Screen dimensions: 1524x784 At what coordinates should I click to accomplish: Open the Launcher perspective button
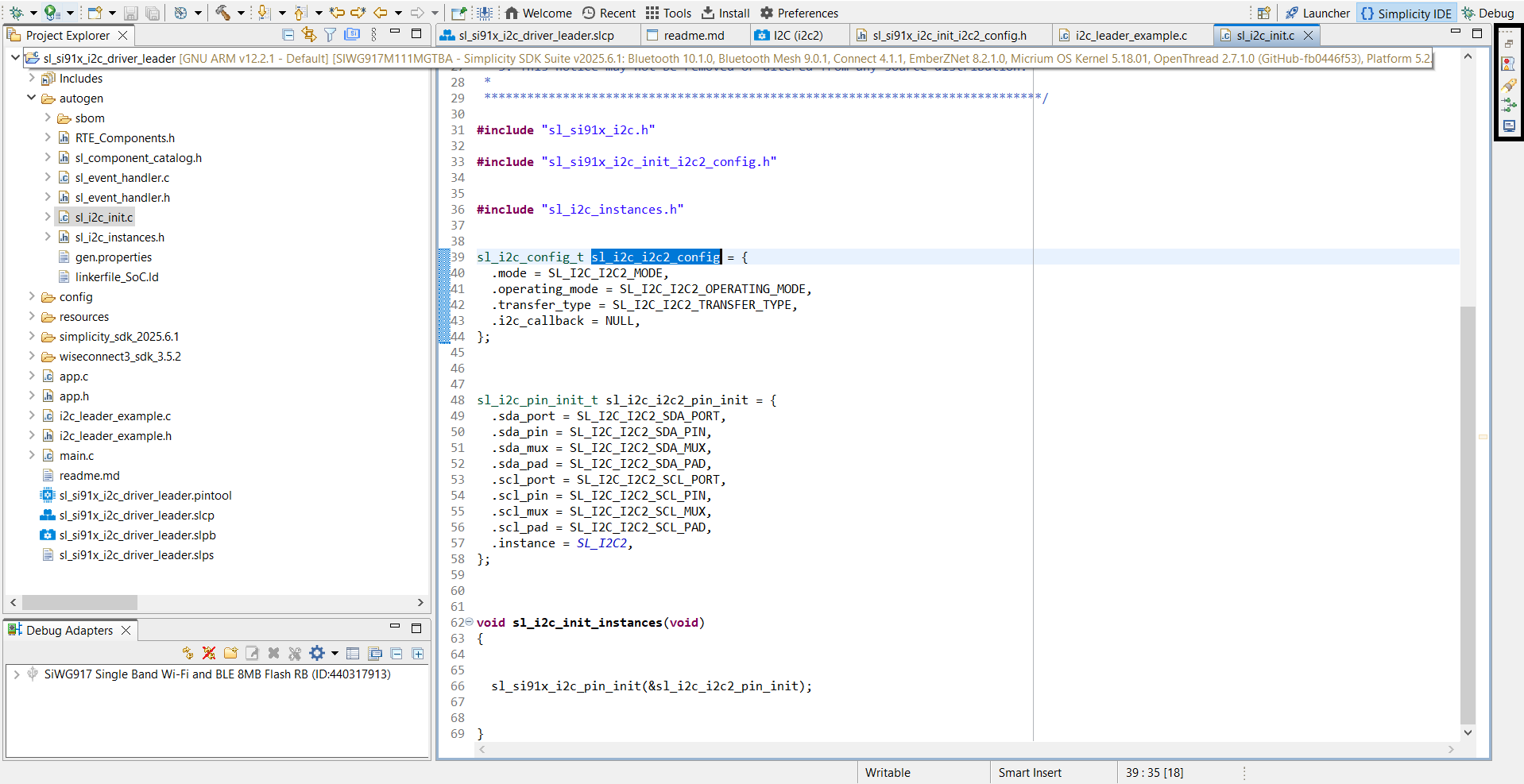coord(1317,13)
